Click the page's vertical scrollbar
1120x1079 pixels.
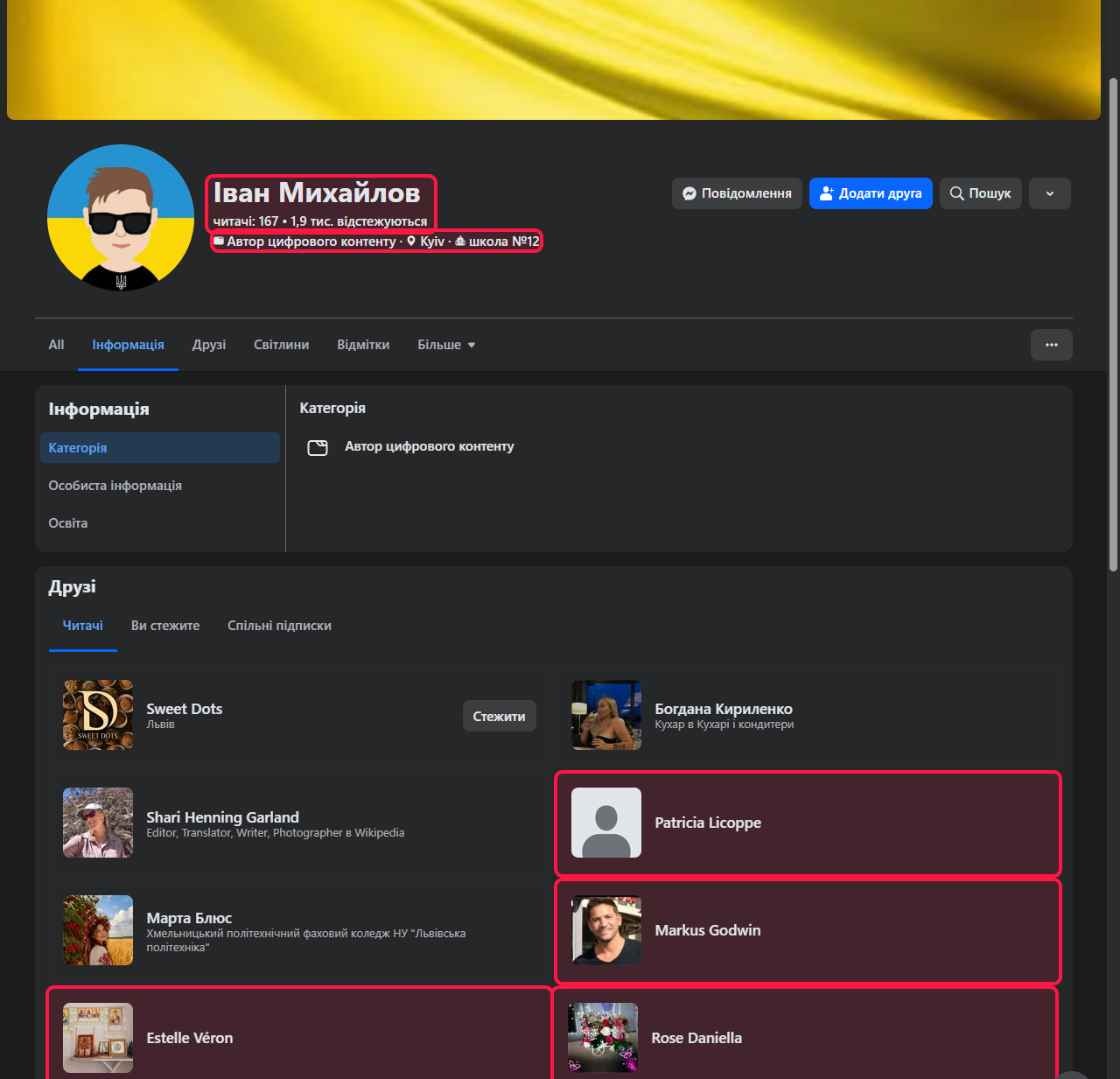pos(1114,324)
